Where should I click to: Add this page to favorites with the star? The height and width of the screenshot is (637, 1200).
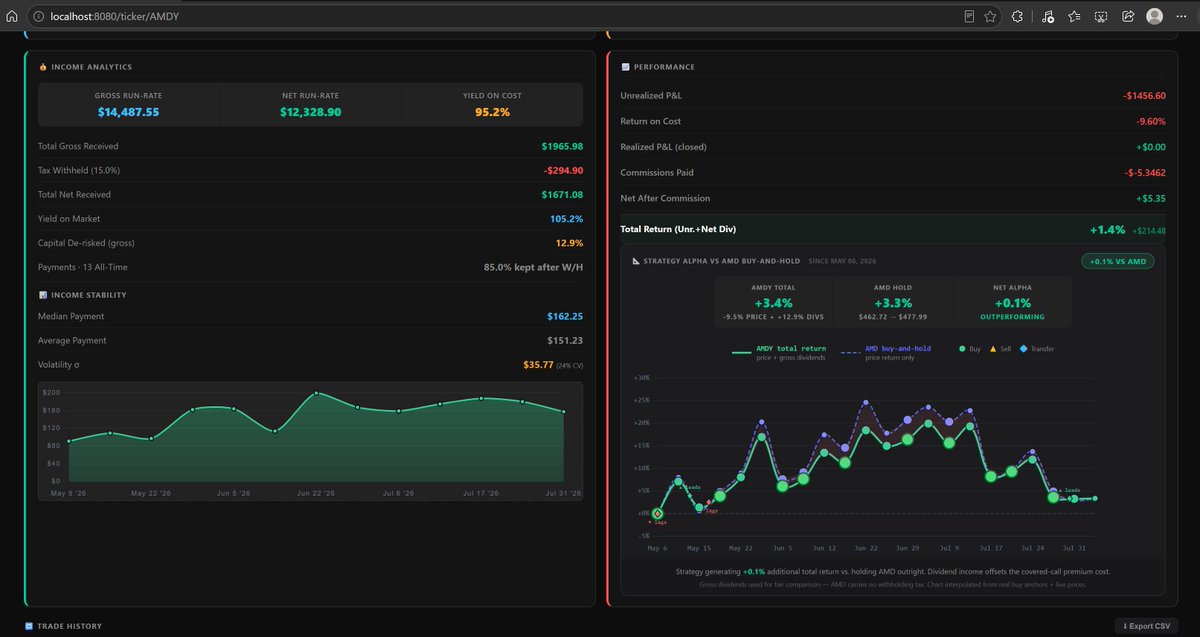tap(990, 16)
